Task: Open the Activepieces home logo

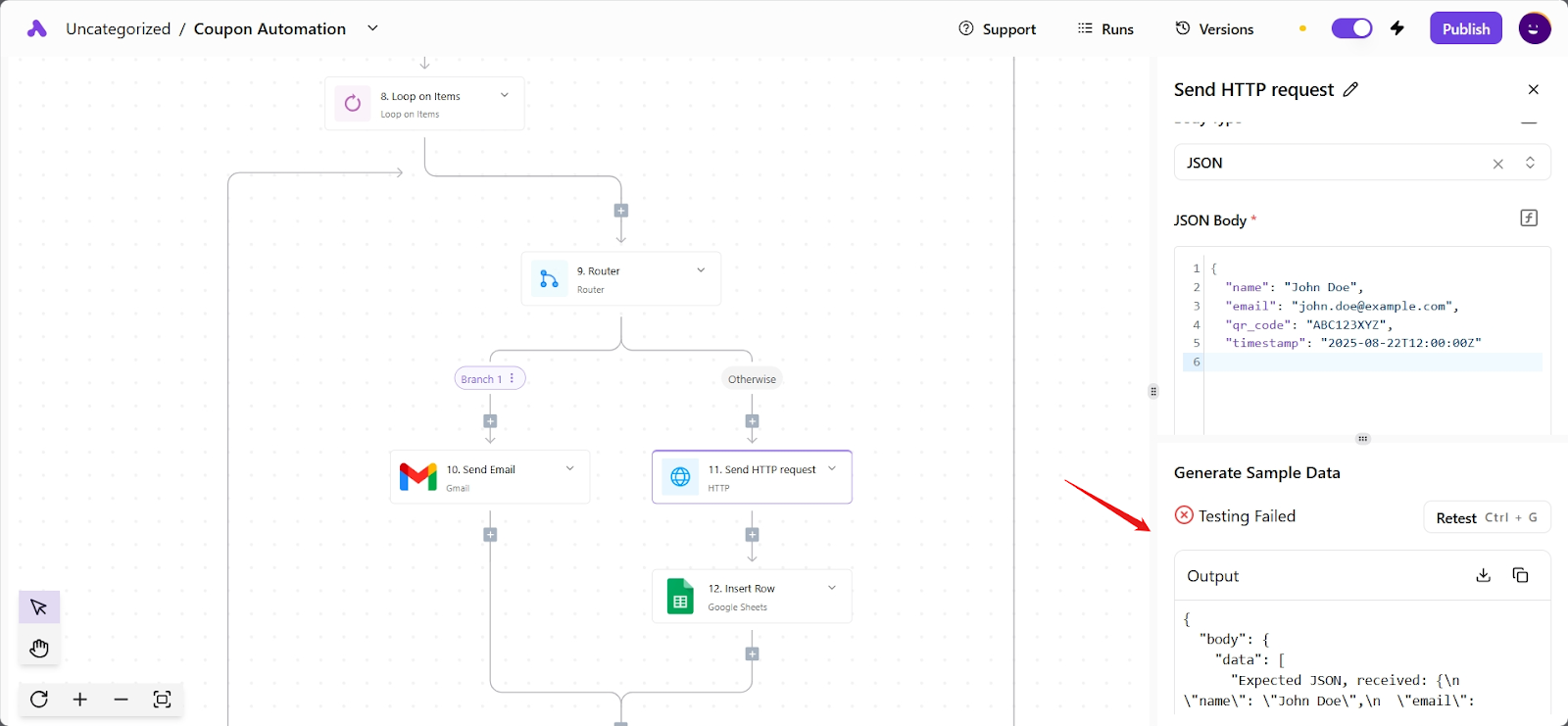Action: (37, 28)
